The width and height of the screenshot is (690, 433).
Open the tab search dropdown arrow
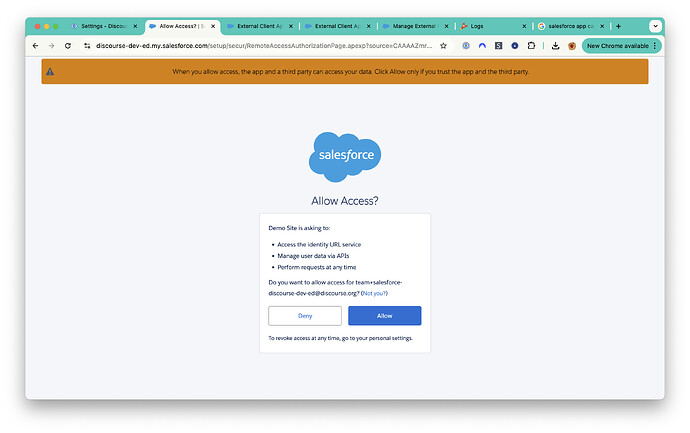655,26
